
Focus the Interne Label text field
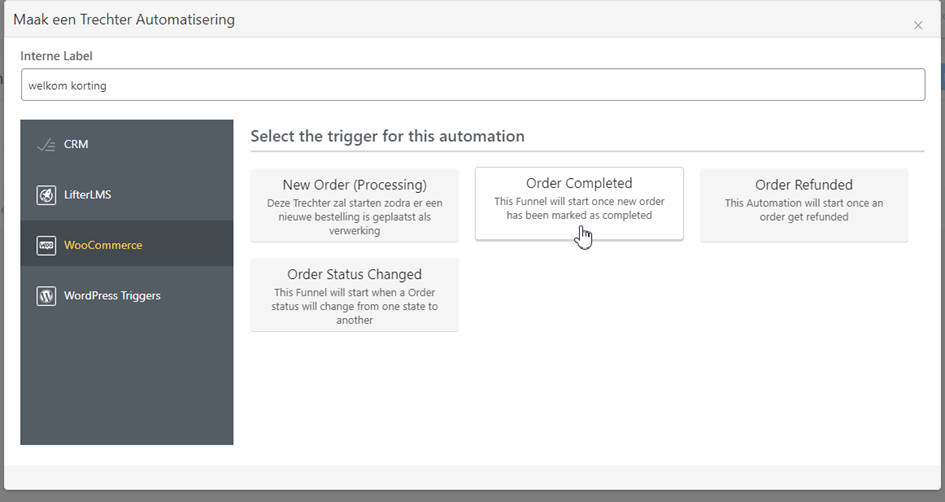[472, 85]
